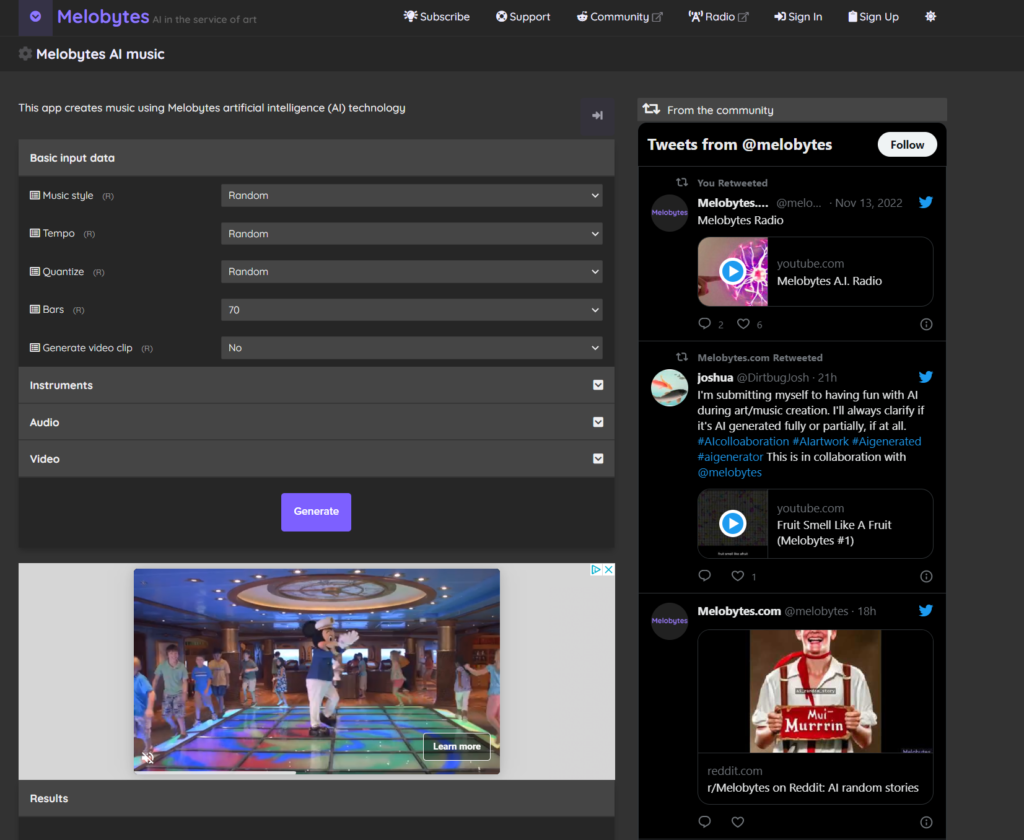Open the #AIcolloaboration hashtag
Viewport: 1024px width, 840px height.
(743, 442)
